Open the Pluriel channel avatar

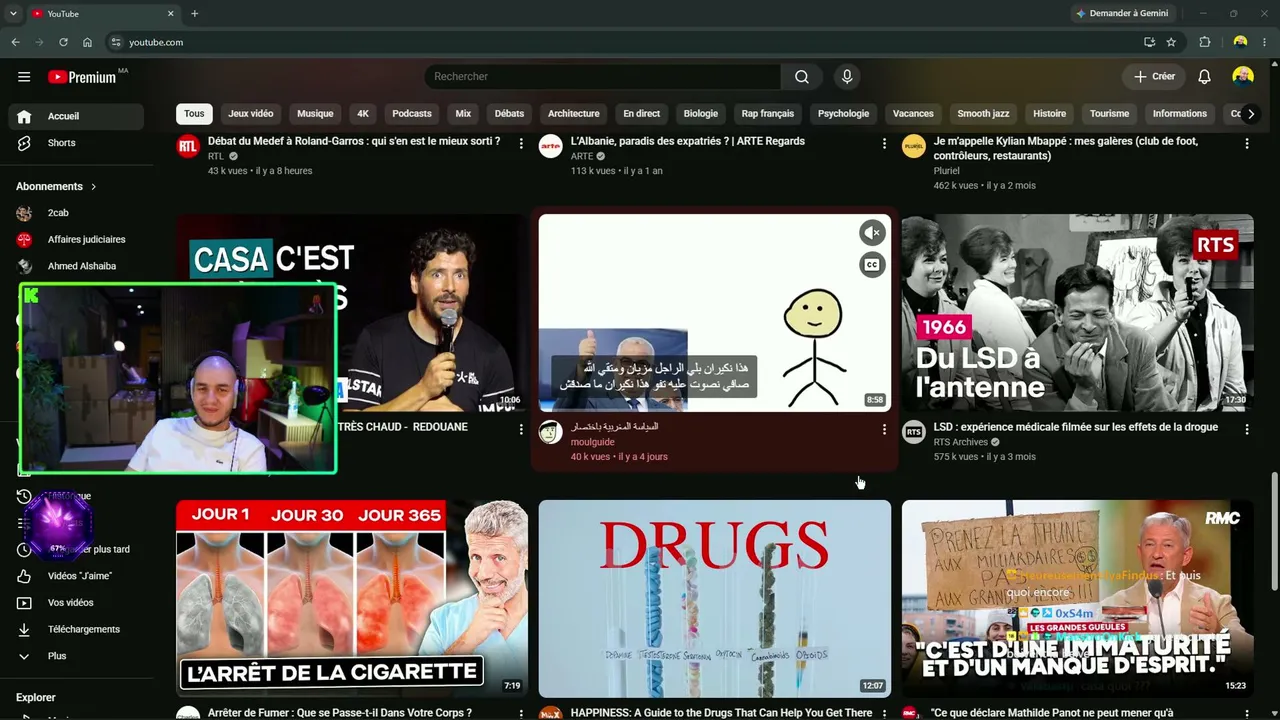tap(914, 147)
